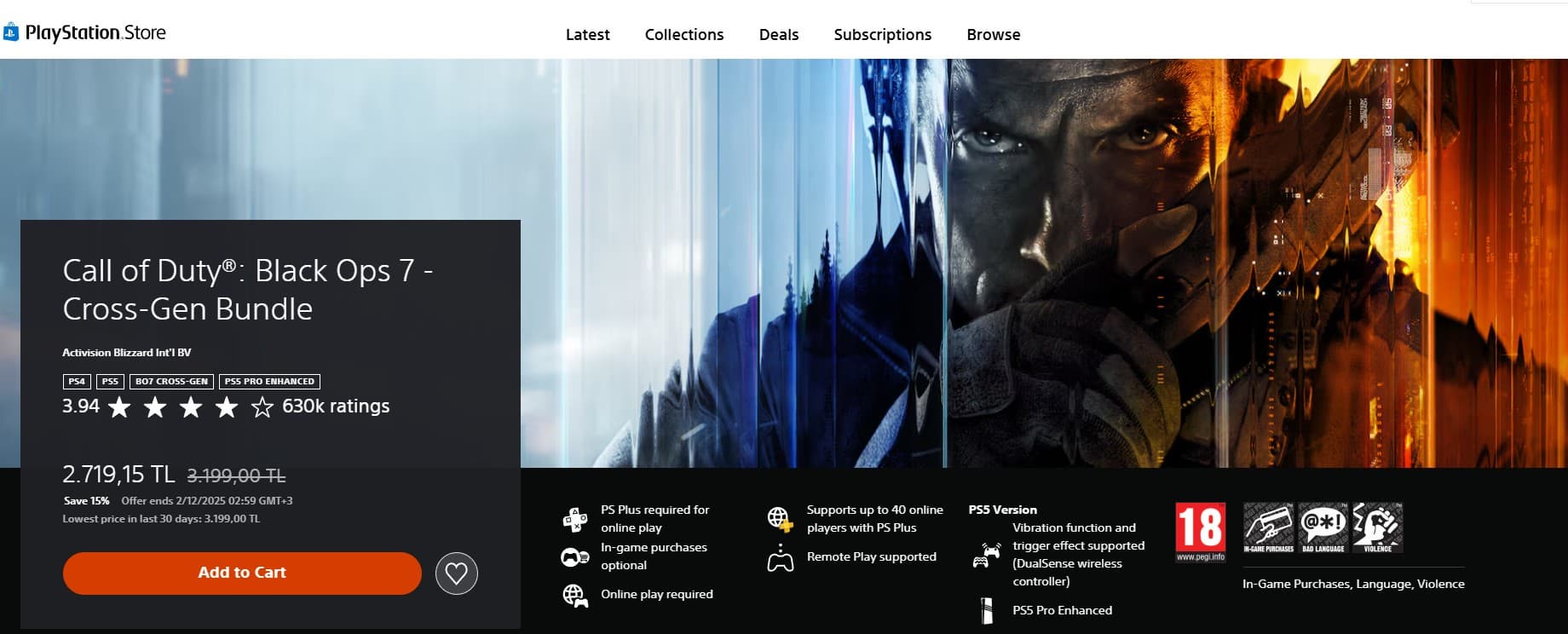Click the game title Call of Duty Black Ops 7

[248, 290]
